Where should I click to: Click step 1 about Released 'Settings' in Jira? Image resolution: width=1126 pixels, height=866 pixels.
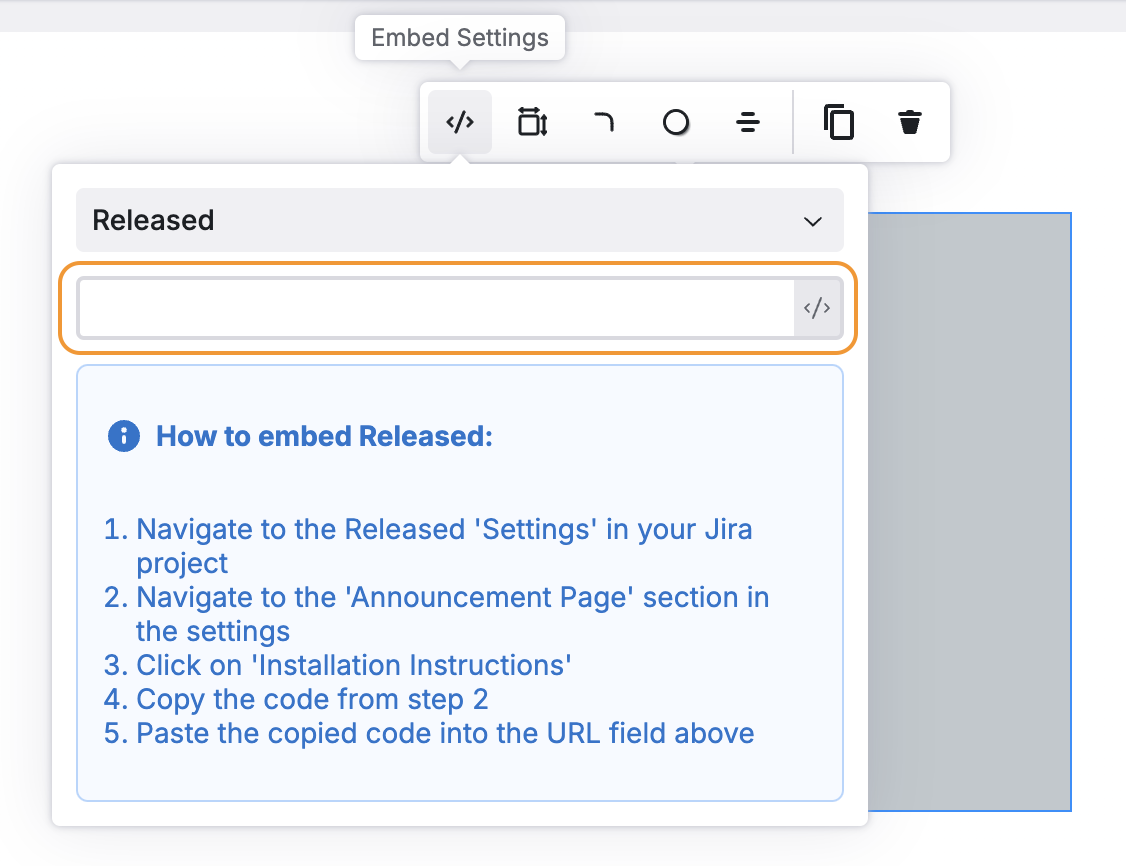[445, 546]
